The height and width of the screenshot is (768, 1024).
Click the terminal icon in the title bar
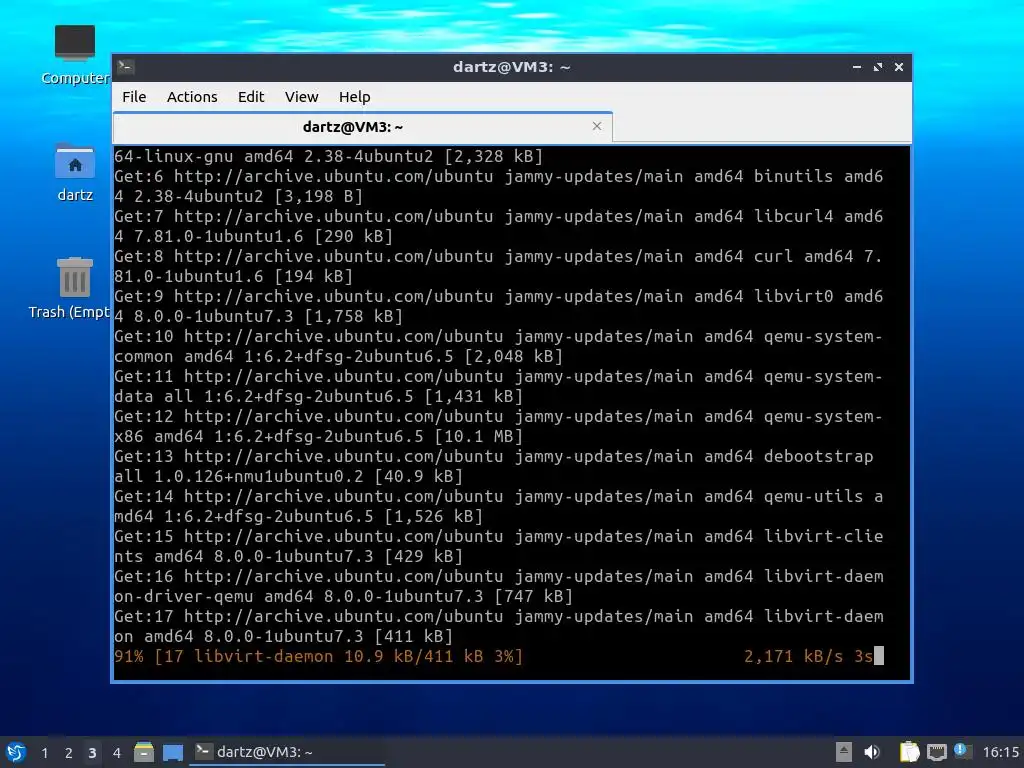coord(126,67)
